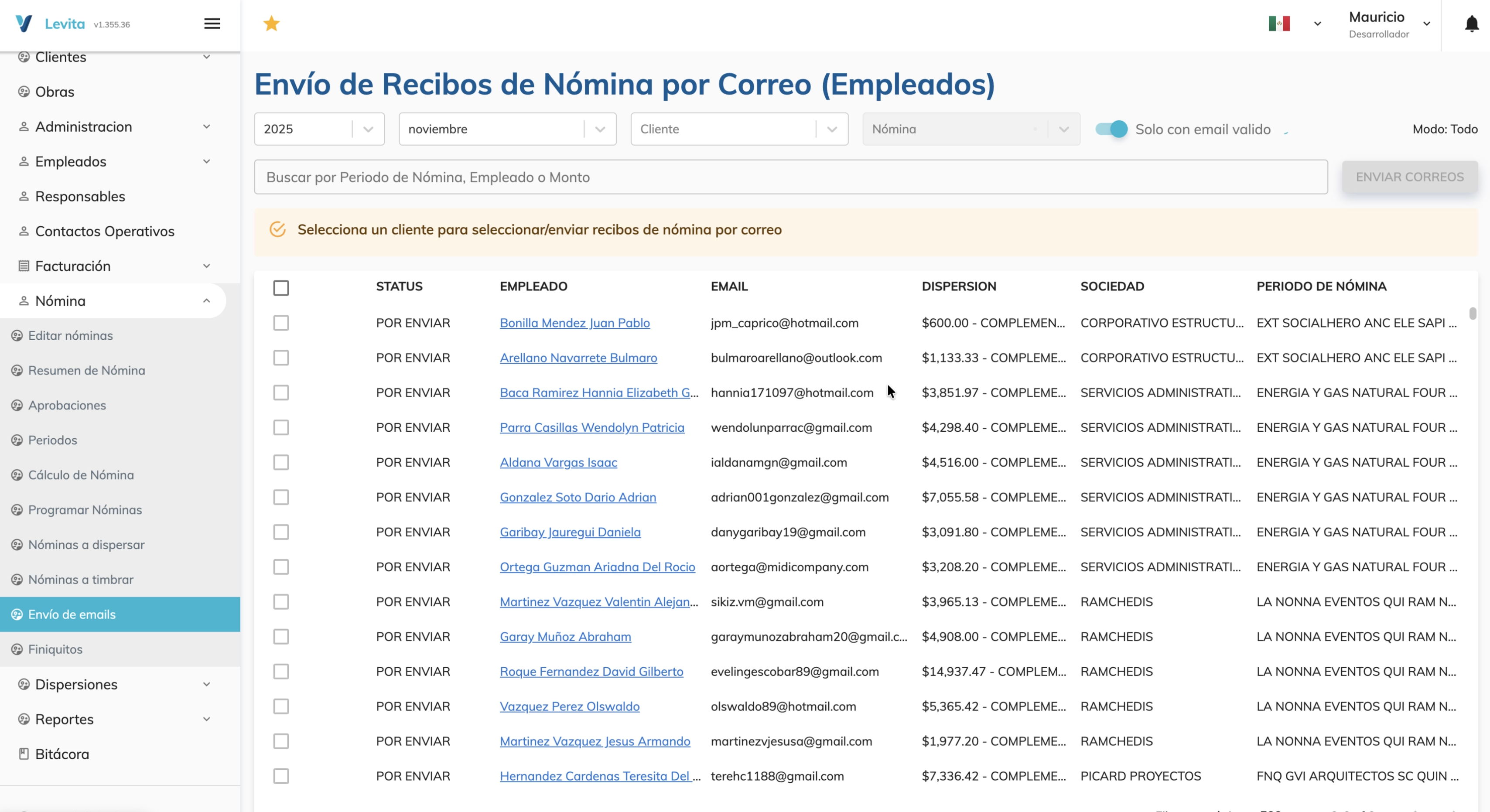Open the profile of Aldana Vargas Isaac
The height and width of the screenshot is (812, 1490).
[558, 462]
